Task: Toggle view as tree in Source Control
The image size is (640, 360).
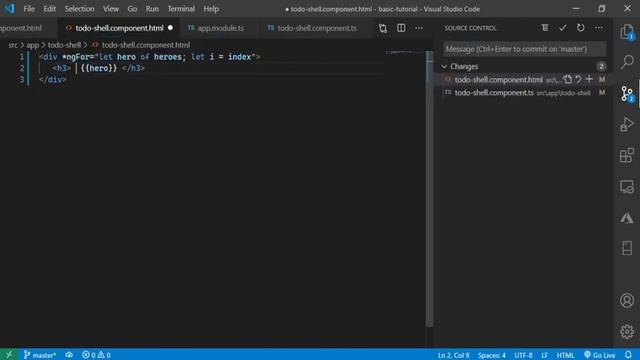Action: [545, 28]
